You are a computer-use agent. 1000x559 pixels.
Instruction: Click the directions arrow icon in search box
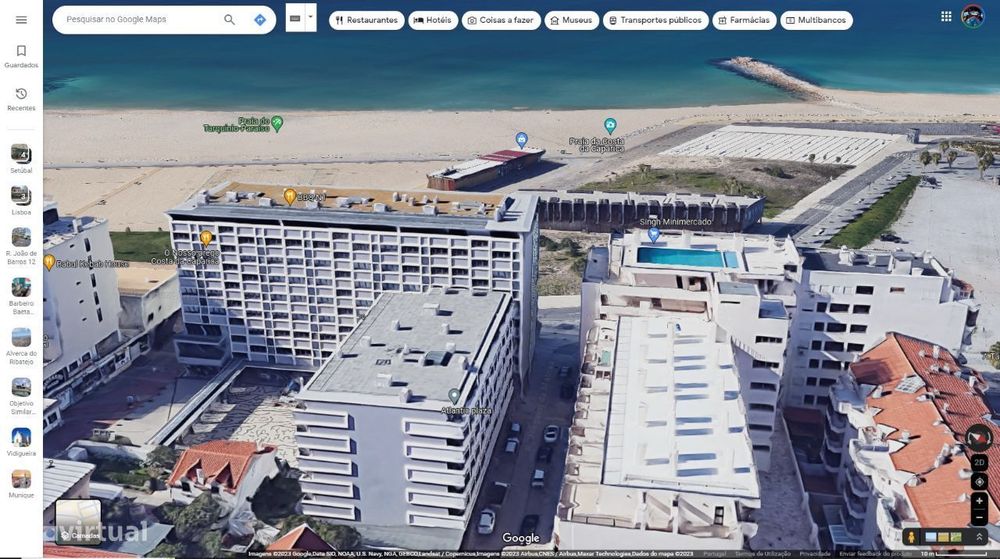pos(260,20)
